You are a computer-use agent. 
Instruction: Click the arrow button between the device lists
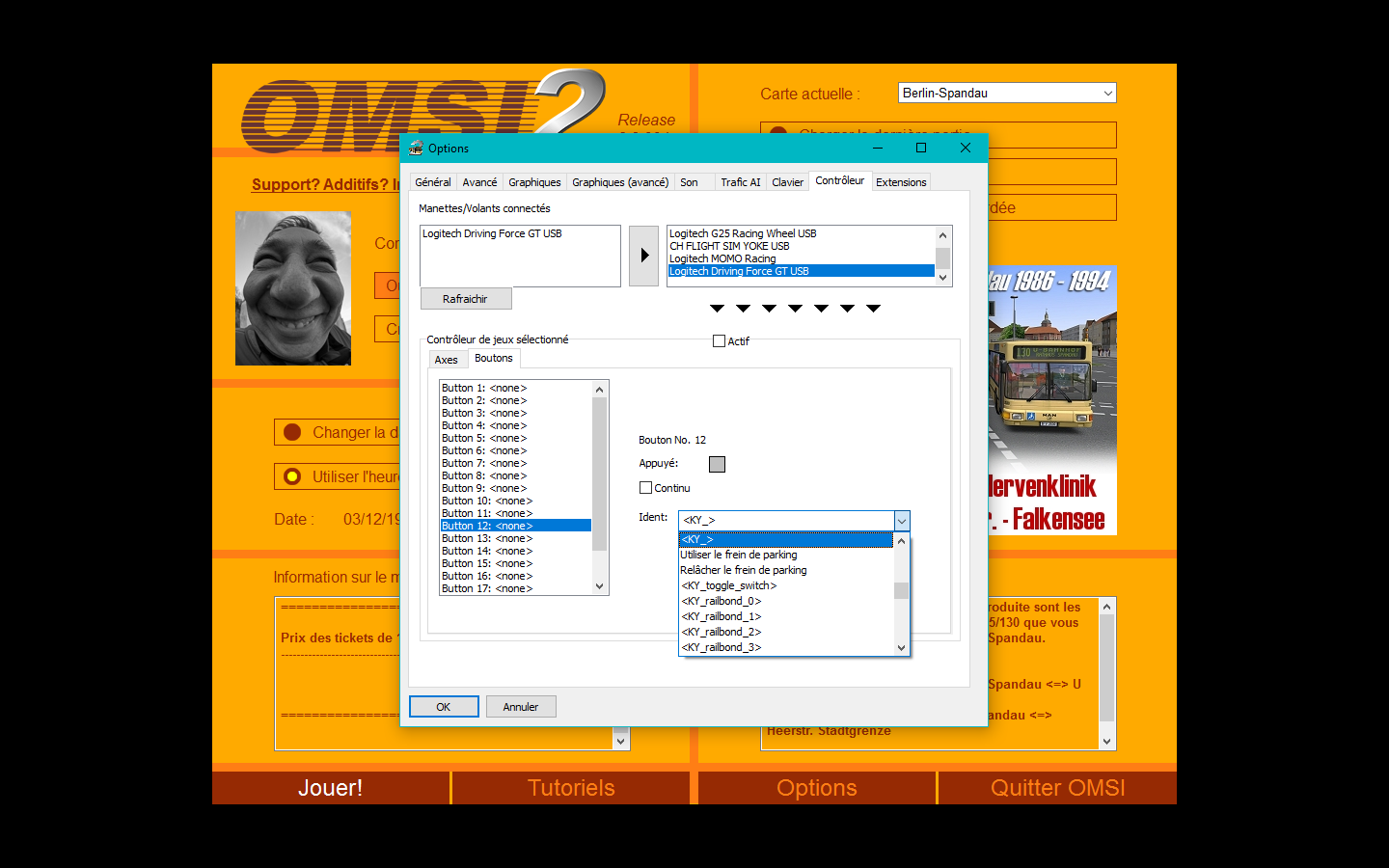click(x=643, y=256)
